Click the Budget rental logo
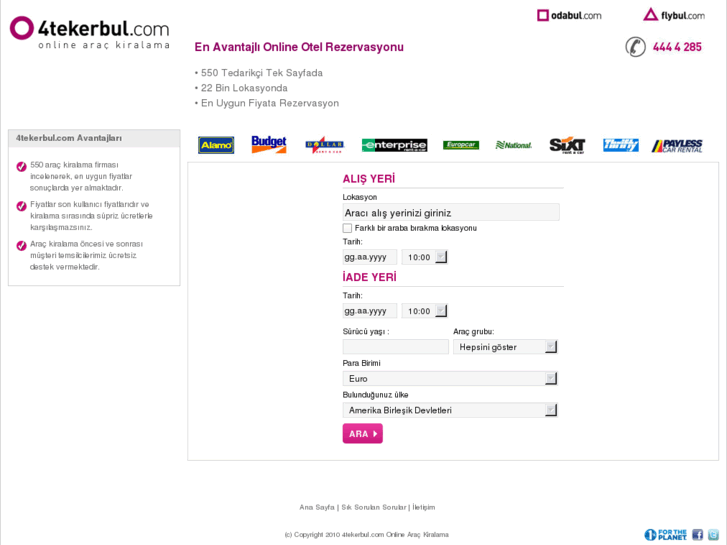Viewport: 727px width, 545px height. (x=269, y=145)
